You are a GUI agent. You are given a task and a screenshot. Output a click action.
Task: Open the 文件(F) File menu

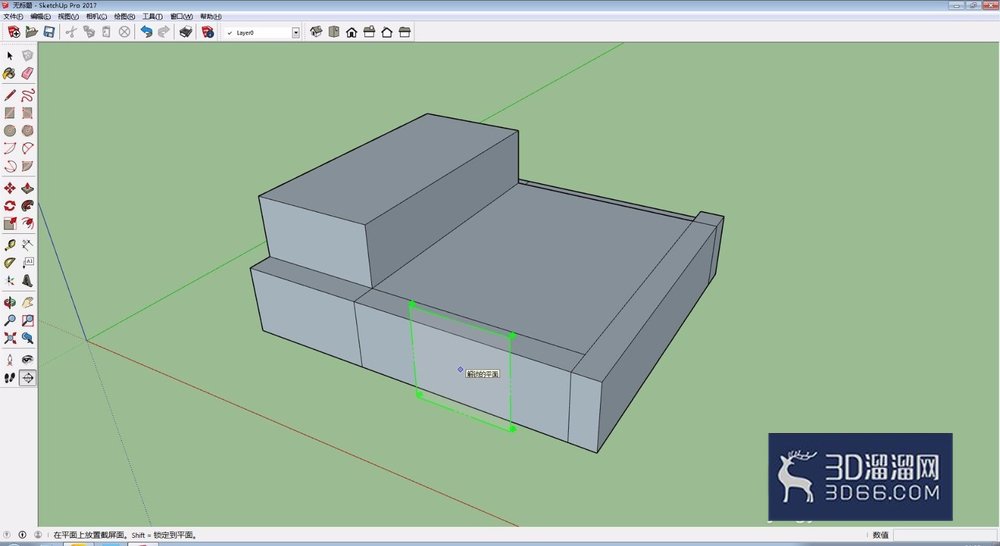coord(13,17)
